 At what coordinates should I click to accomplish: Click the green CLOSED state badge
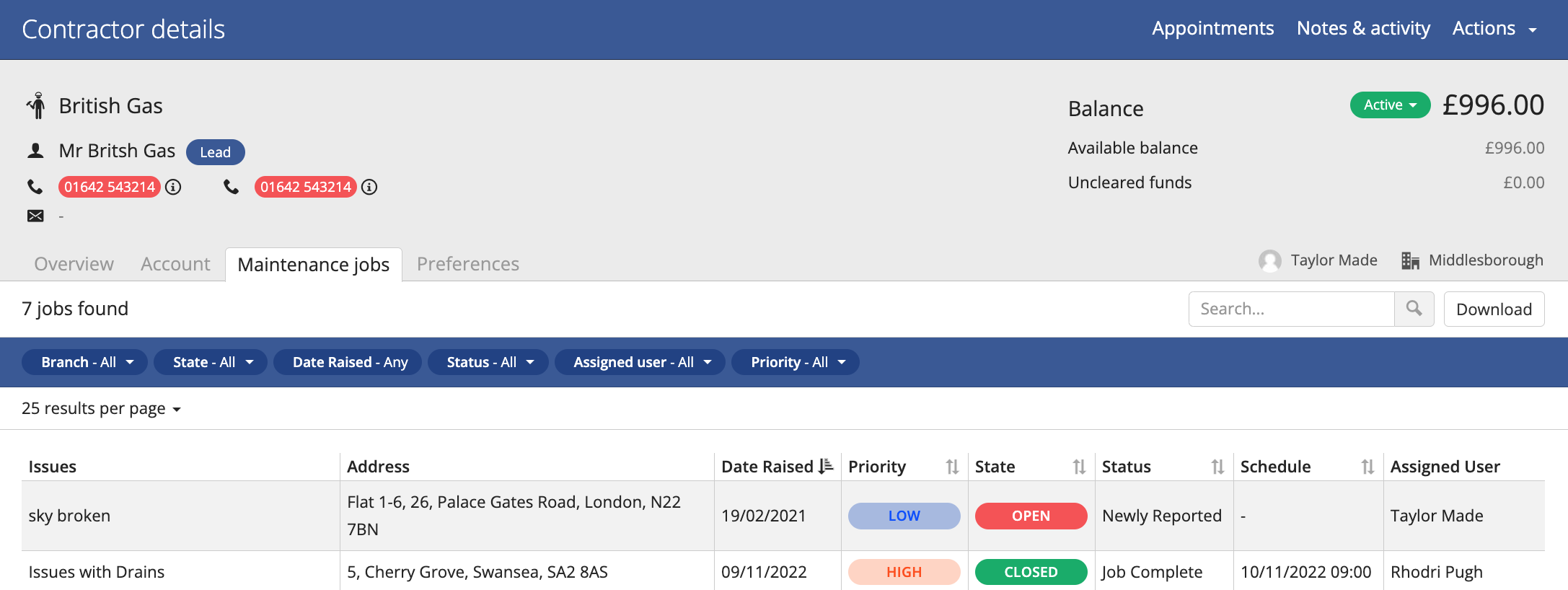[x=1031, y=572]
